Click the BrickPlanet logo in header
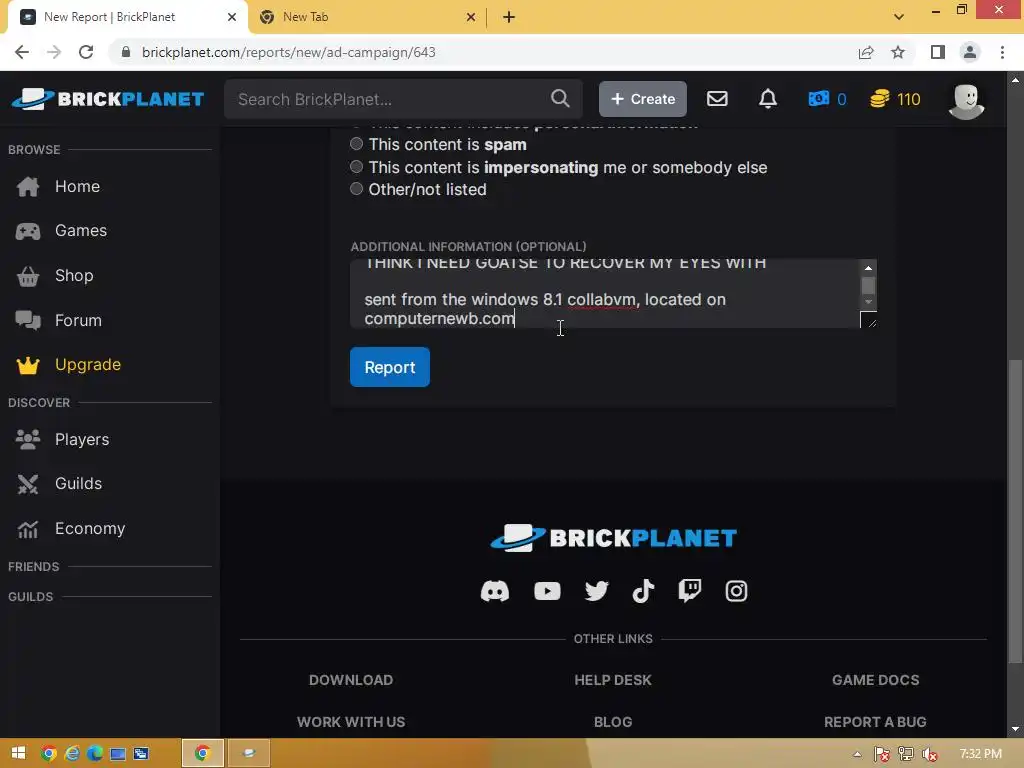The height and width of the screenshot is (768, 1024). pos(108,99)
